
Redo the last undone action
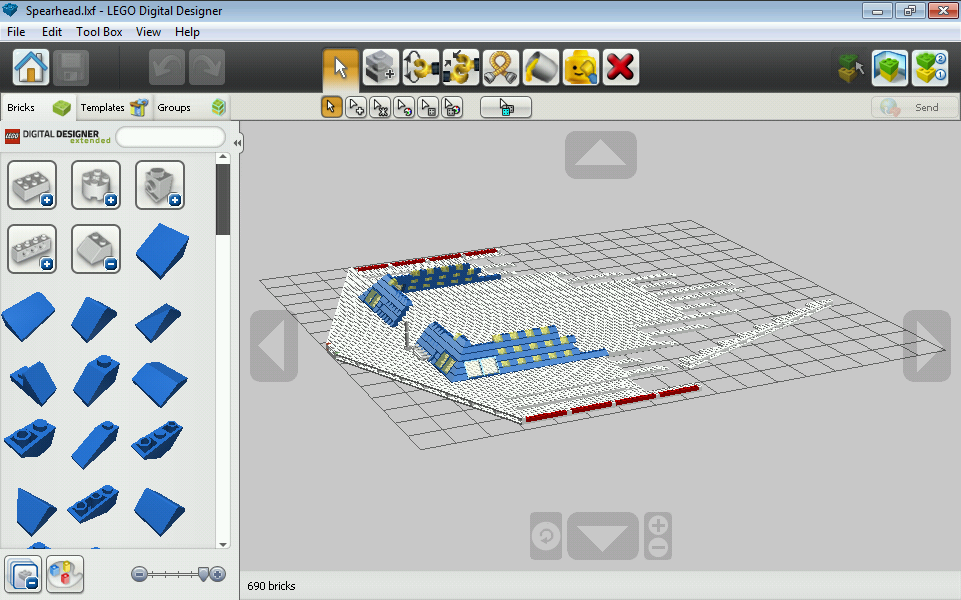207,67
